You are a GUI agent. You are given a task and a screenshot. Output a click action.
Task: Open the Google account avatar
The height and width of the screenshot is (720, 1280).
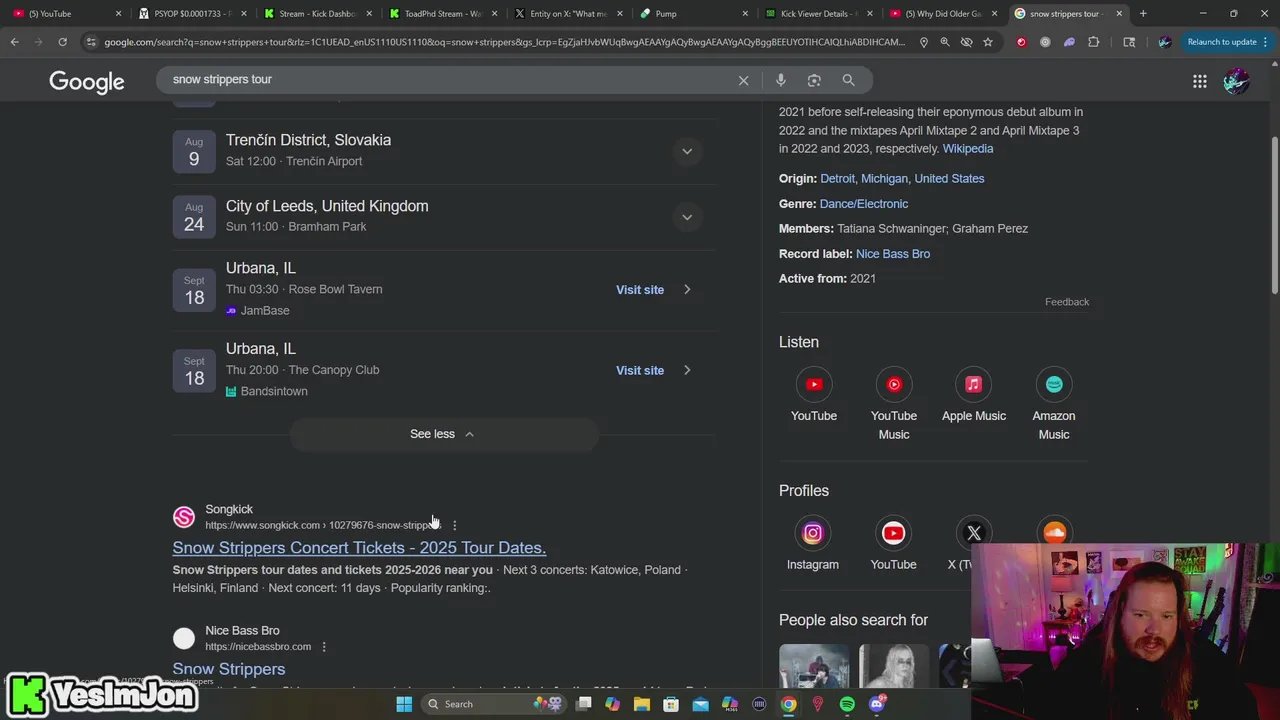tap(1236, 81)
